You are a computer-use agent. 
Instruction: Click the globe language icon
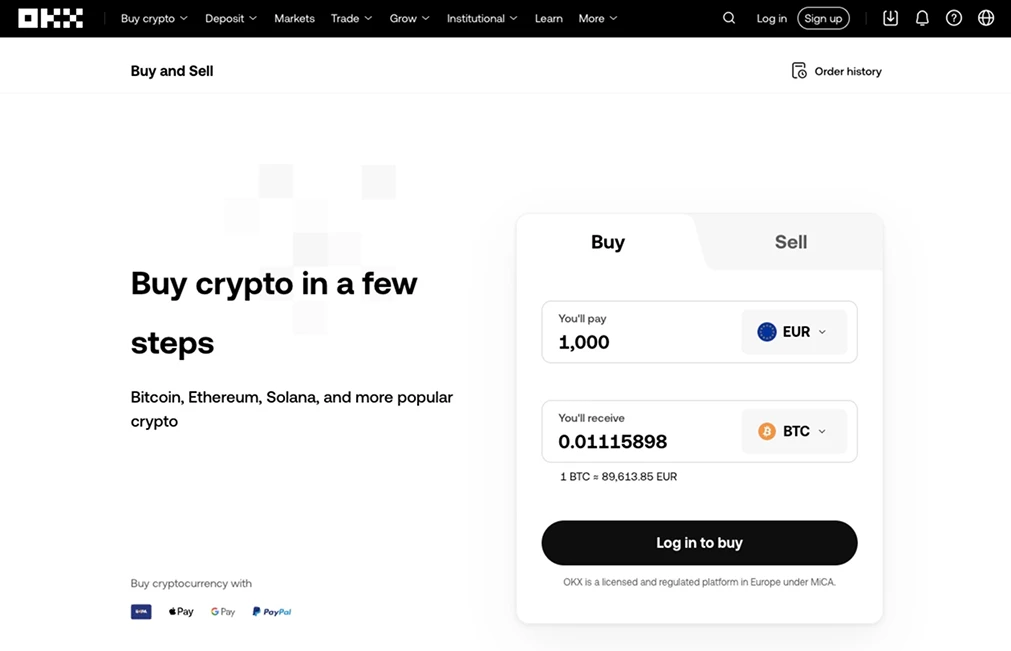986,18
